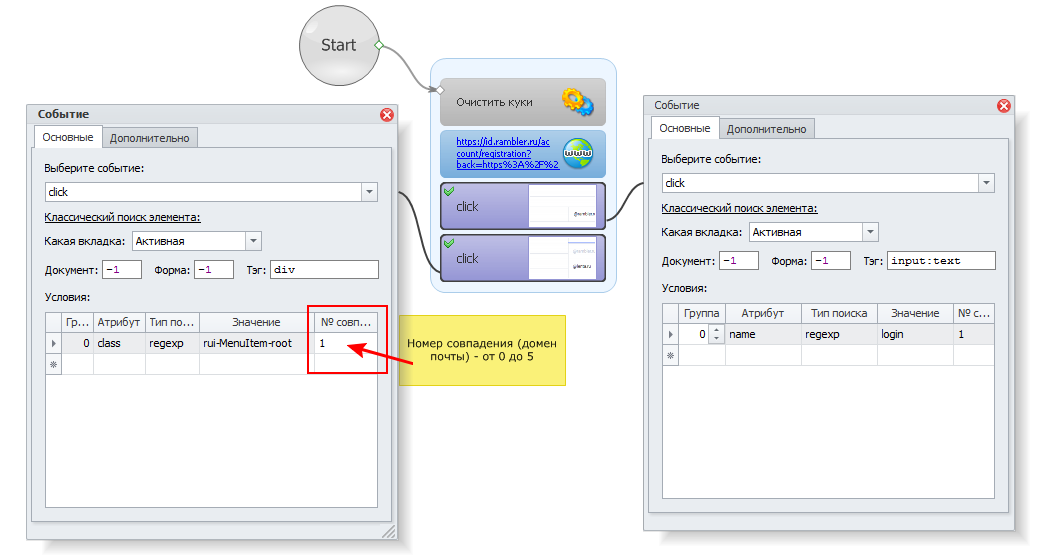Click rui-MenuItem-root value cell
This screenshot has width=1037, height=558.
[x=257, y=343]
